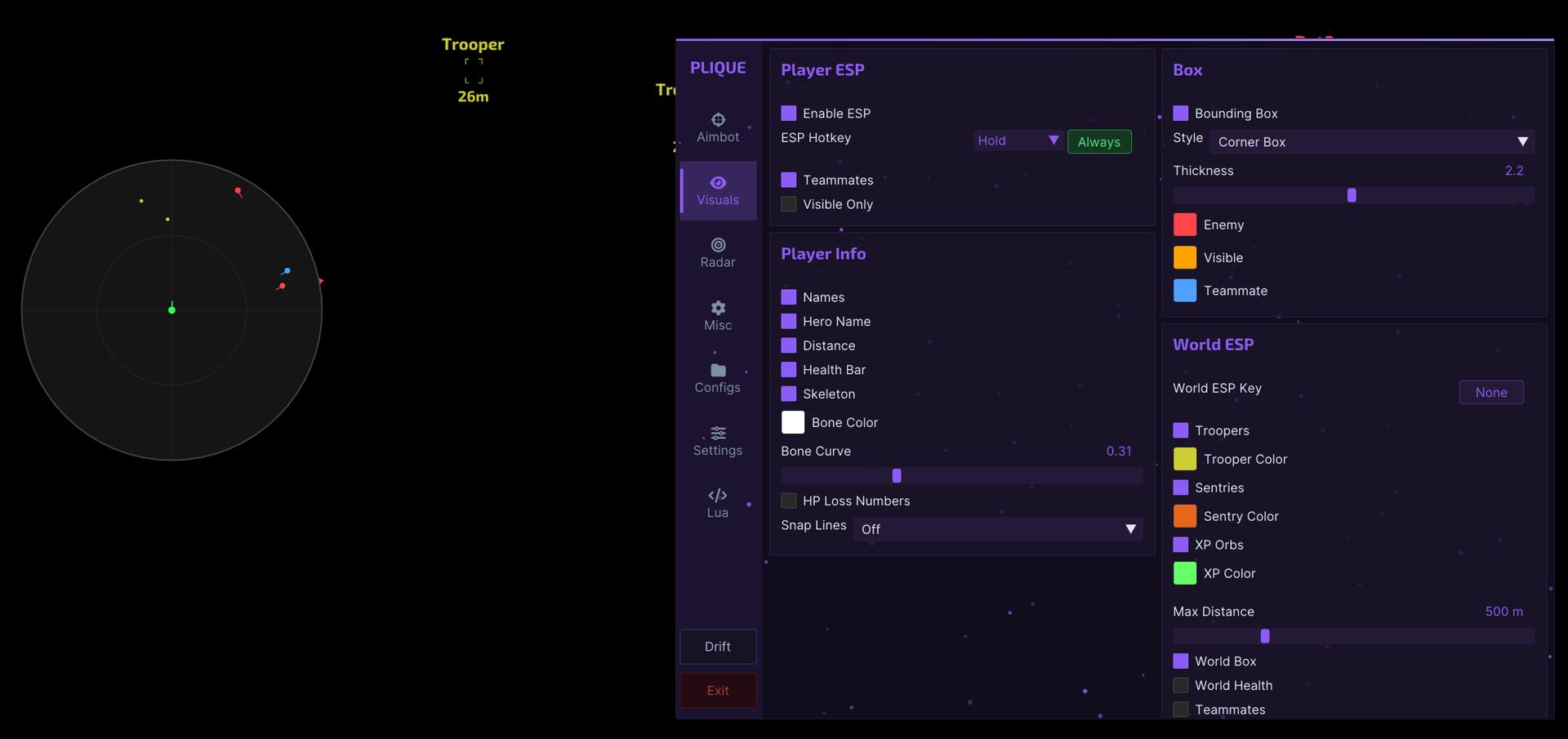Open the Radar target icon
The height and width of the screenshot is (739, 1568).
[718, 245]
